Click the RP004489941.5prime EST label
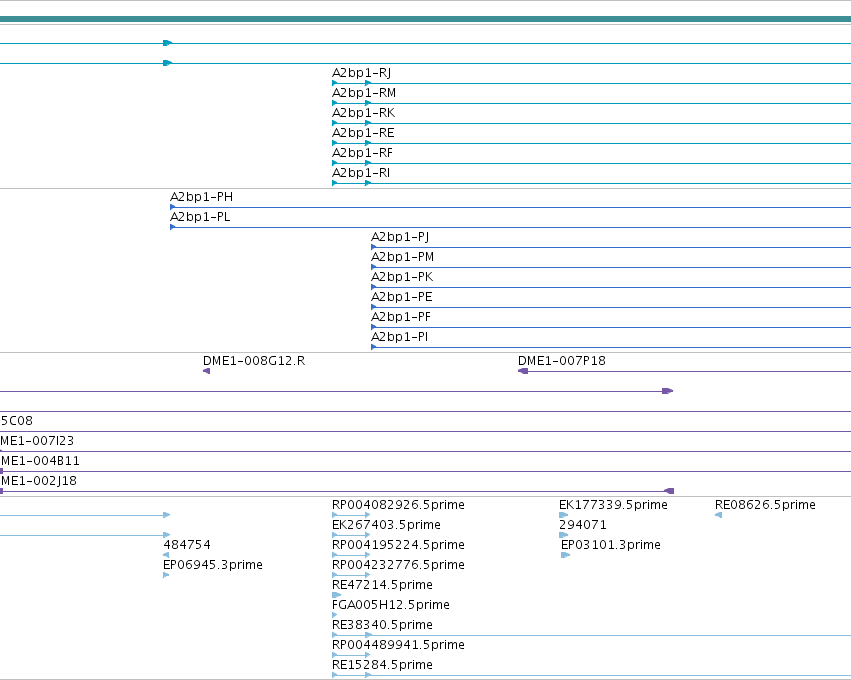The height and width of the screenshot is (680, 851). click(398, 645)
